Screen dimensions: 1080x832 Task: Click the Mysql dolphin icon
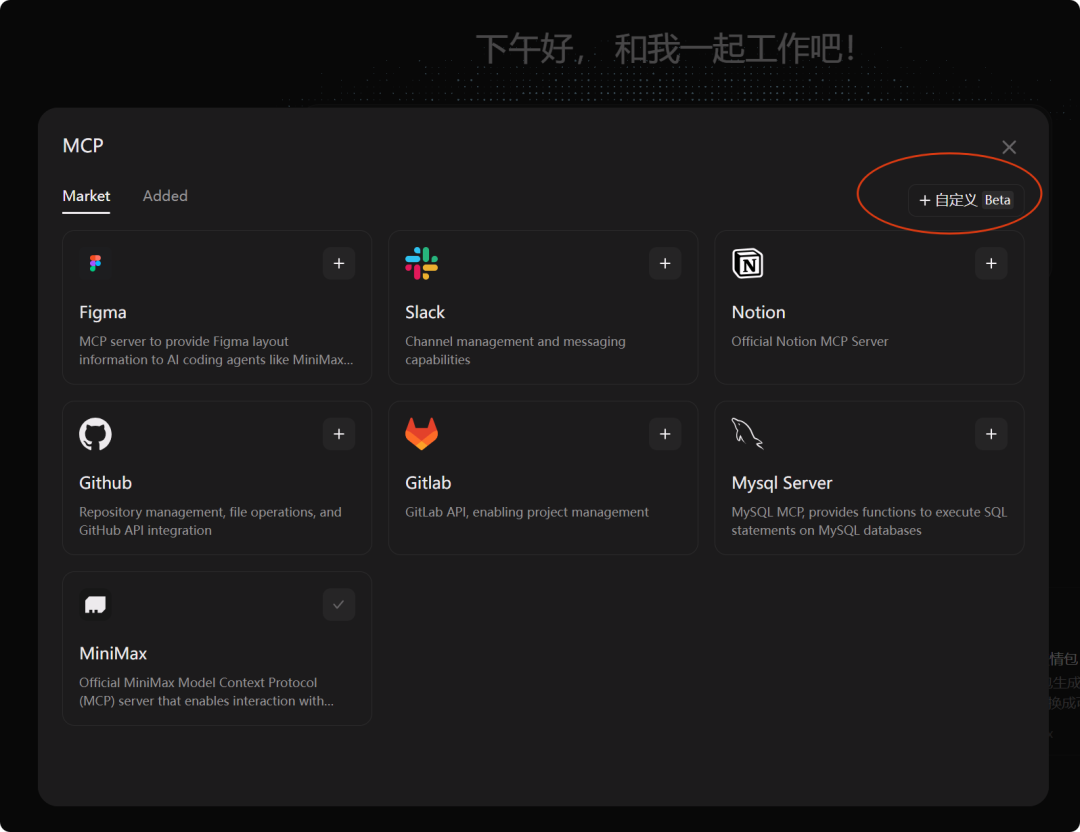click(x=747, y=434)
